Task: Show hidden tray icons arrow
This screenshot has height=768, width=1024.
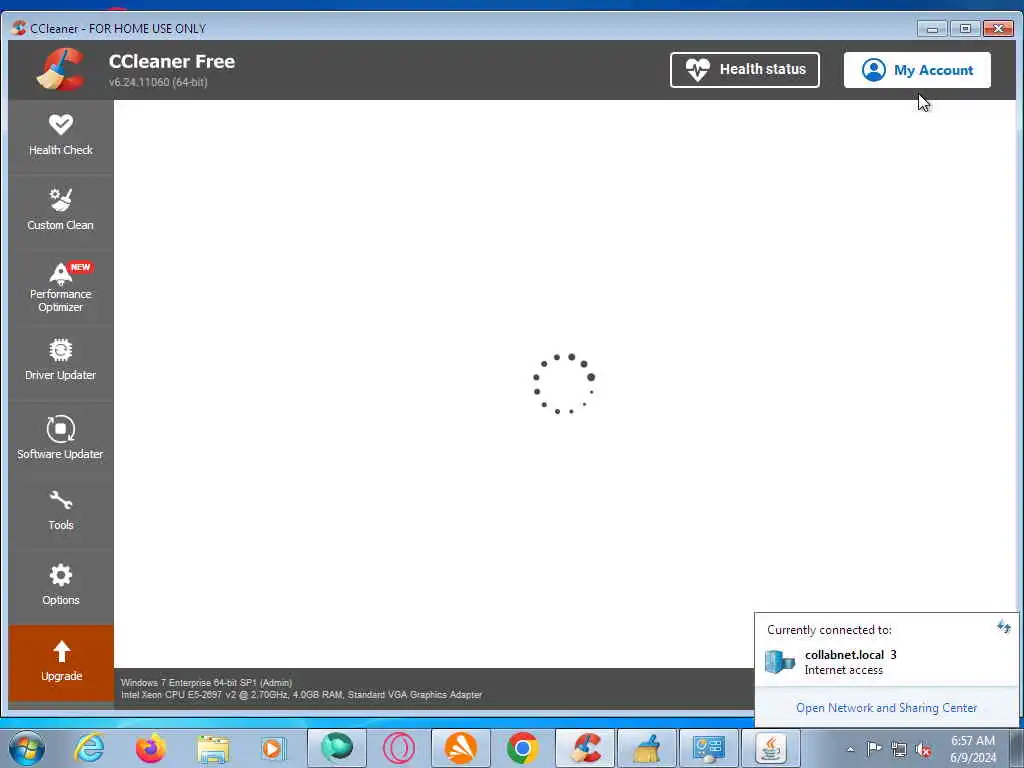Action: pyautogui.click(x=850, y=749)
